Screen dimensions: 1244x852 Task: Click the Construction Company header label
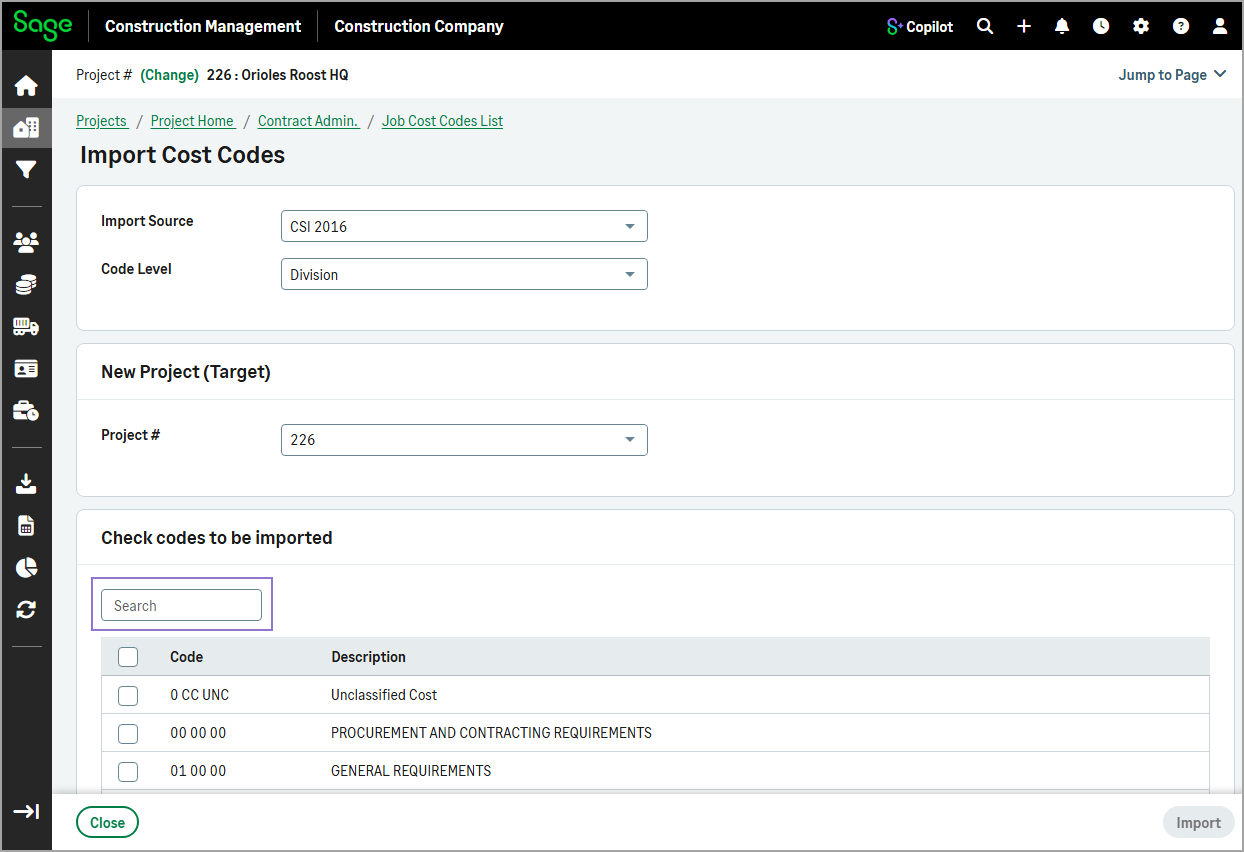click(419, 26)
